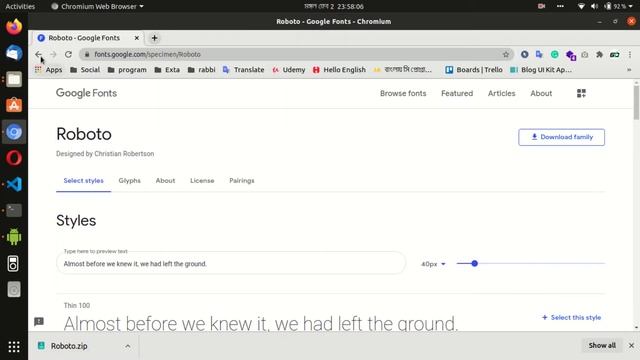Viewport: 640px width, 360px height.
Task: Click Show all downloads
Action: (x=602, y=346)
